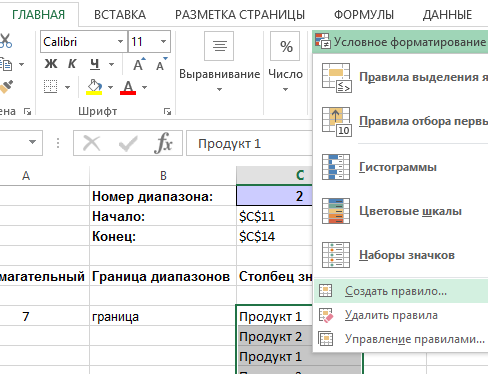
Task: Click cell containing $C$14
Action: 274,236
